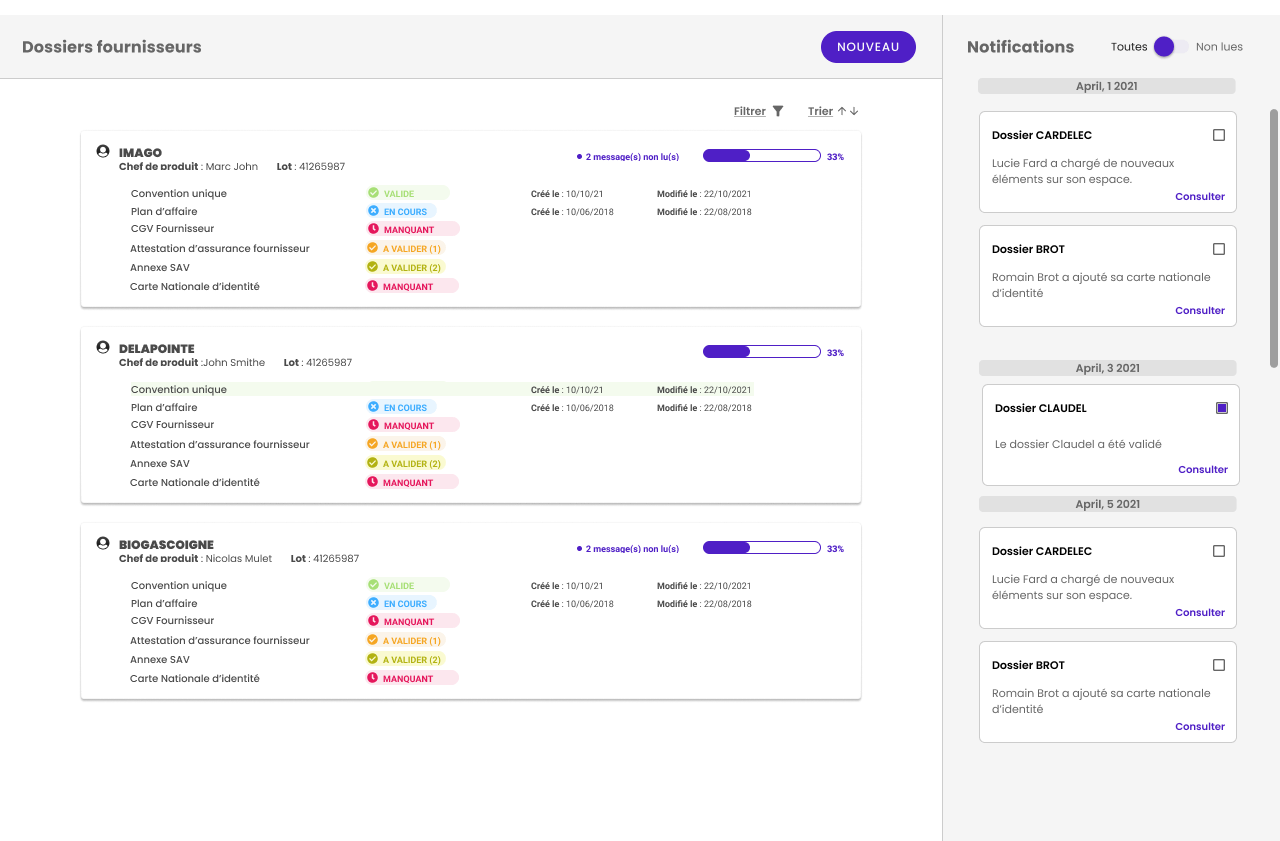Click the DELAPOINTE supplier profile icon
The width and height of the screenshot is (1280, 841).
[x=103, y=347]
